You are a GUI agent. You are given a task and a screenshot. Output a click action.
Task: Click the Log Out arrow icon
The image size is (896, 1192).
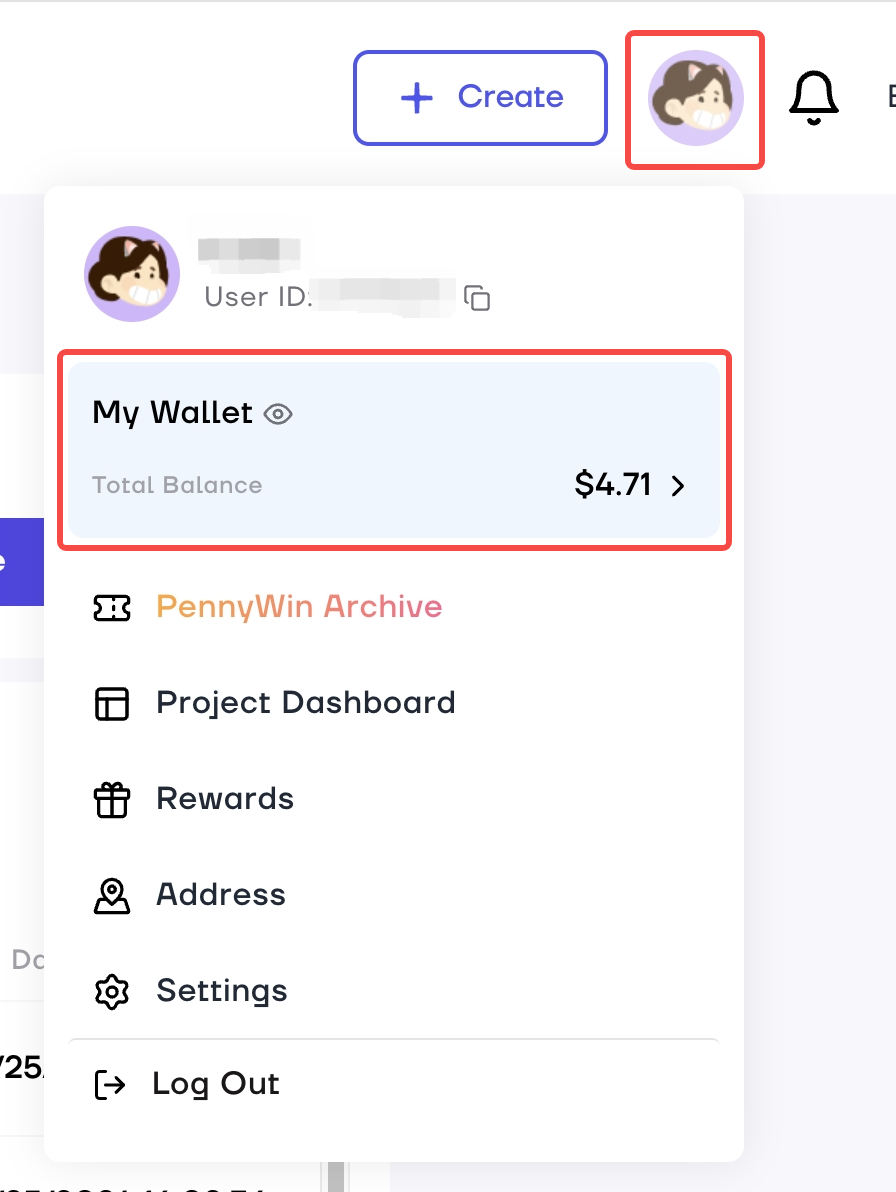tap(109, 1085)
